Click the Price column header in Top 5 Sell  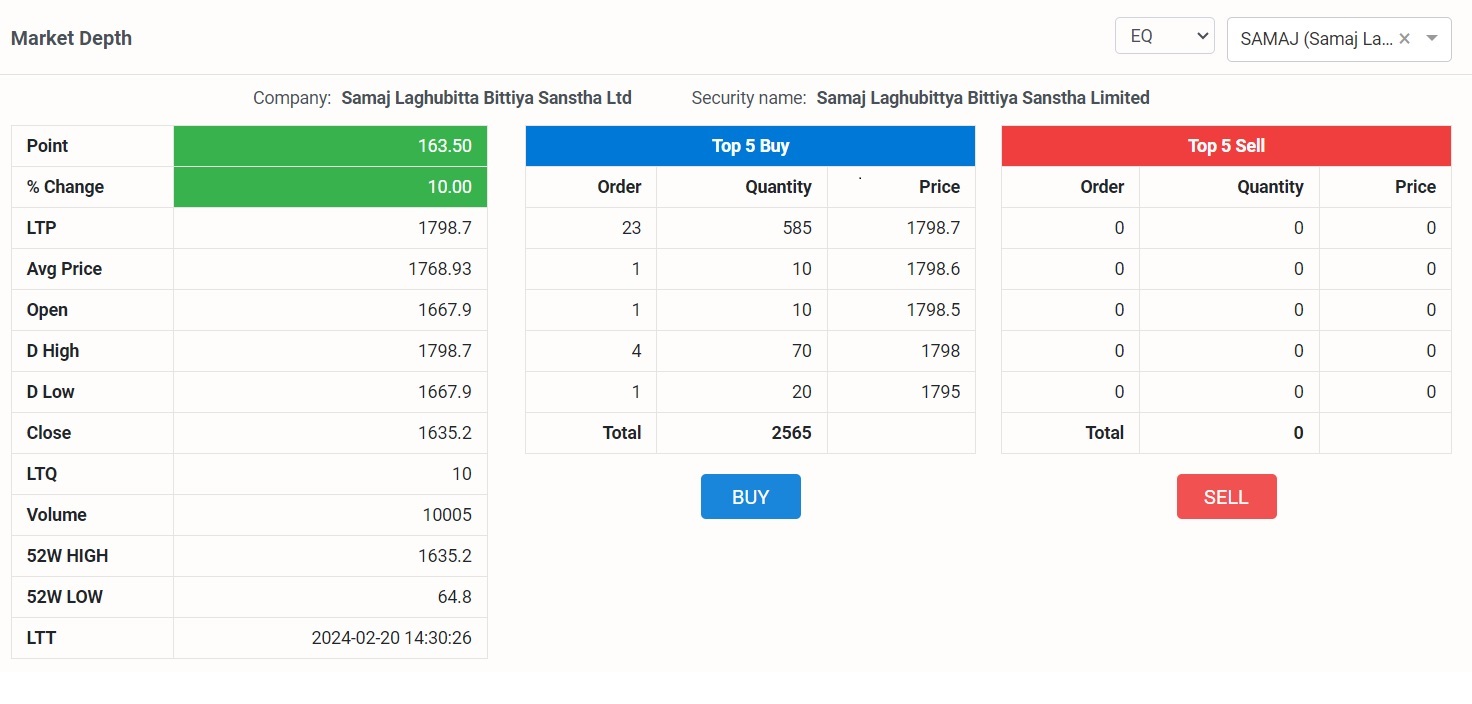[x=1415, y=187]
